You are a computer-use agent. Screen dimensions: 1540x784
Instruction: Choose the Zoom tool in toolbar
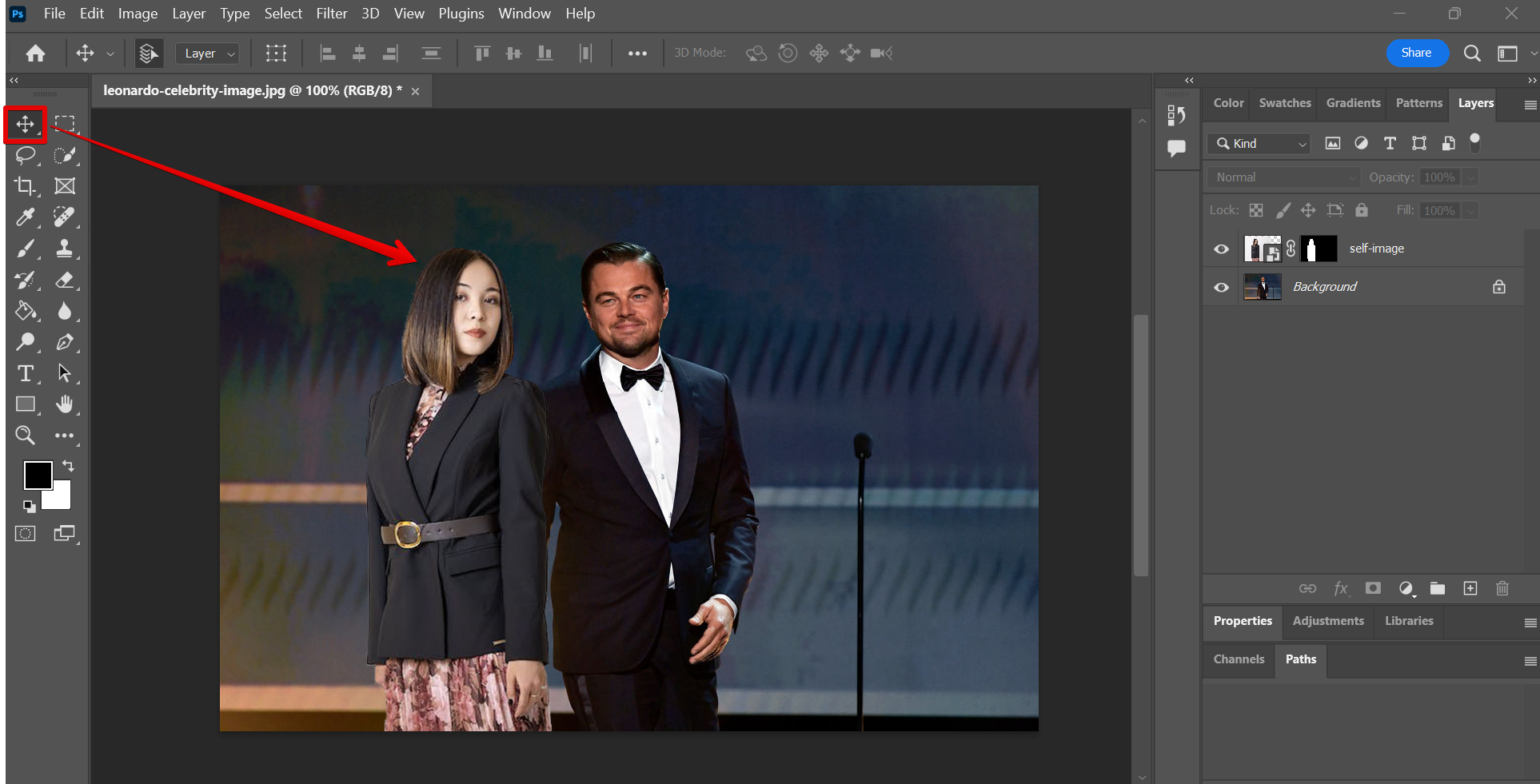click(x=25, y=436)
